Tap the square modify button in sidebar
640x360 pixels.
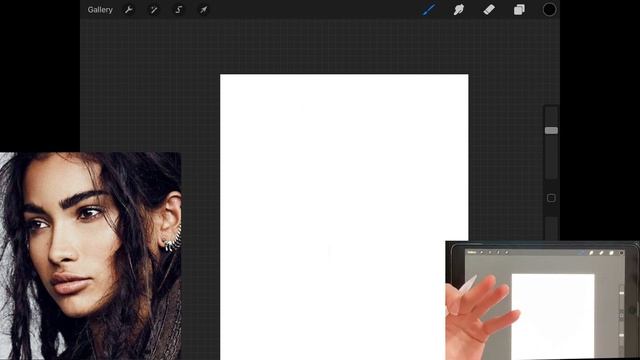[x=551, y=198]
